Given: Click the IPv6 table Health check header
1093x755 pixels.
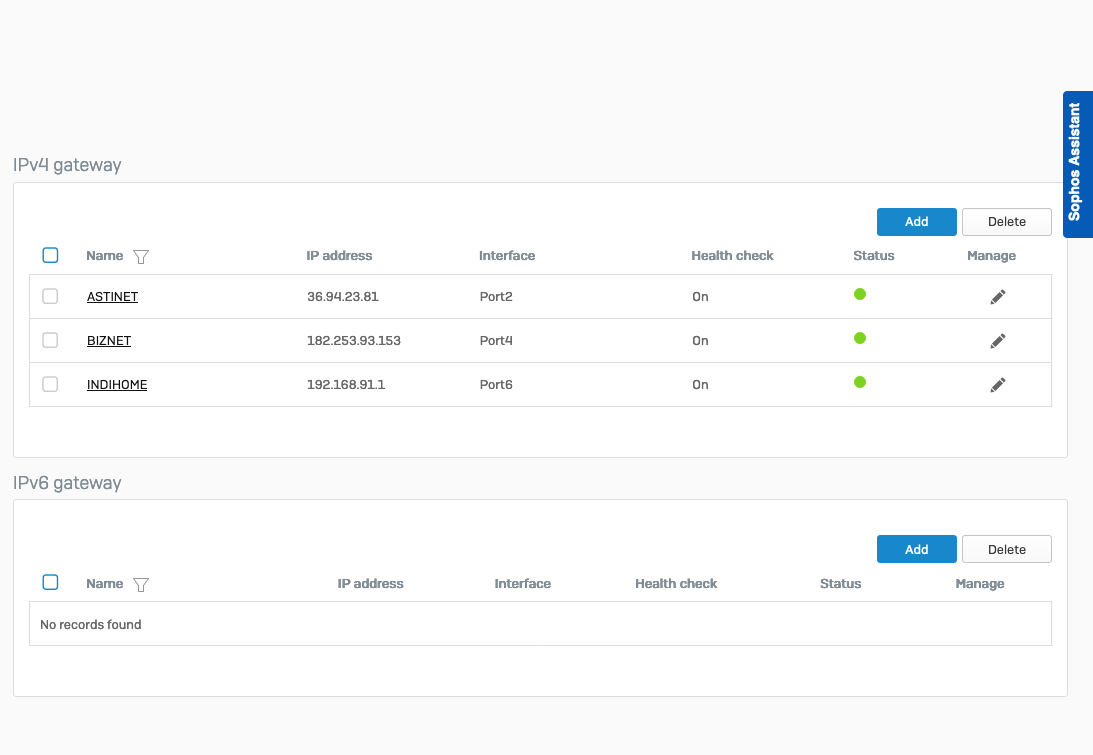Looking at the screenshot, I should pos(675,584).
